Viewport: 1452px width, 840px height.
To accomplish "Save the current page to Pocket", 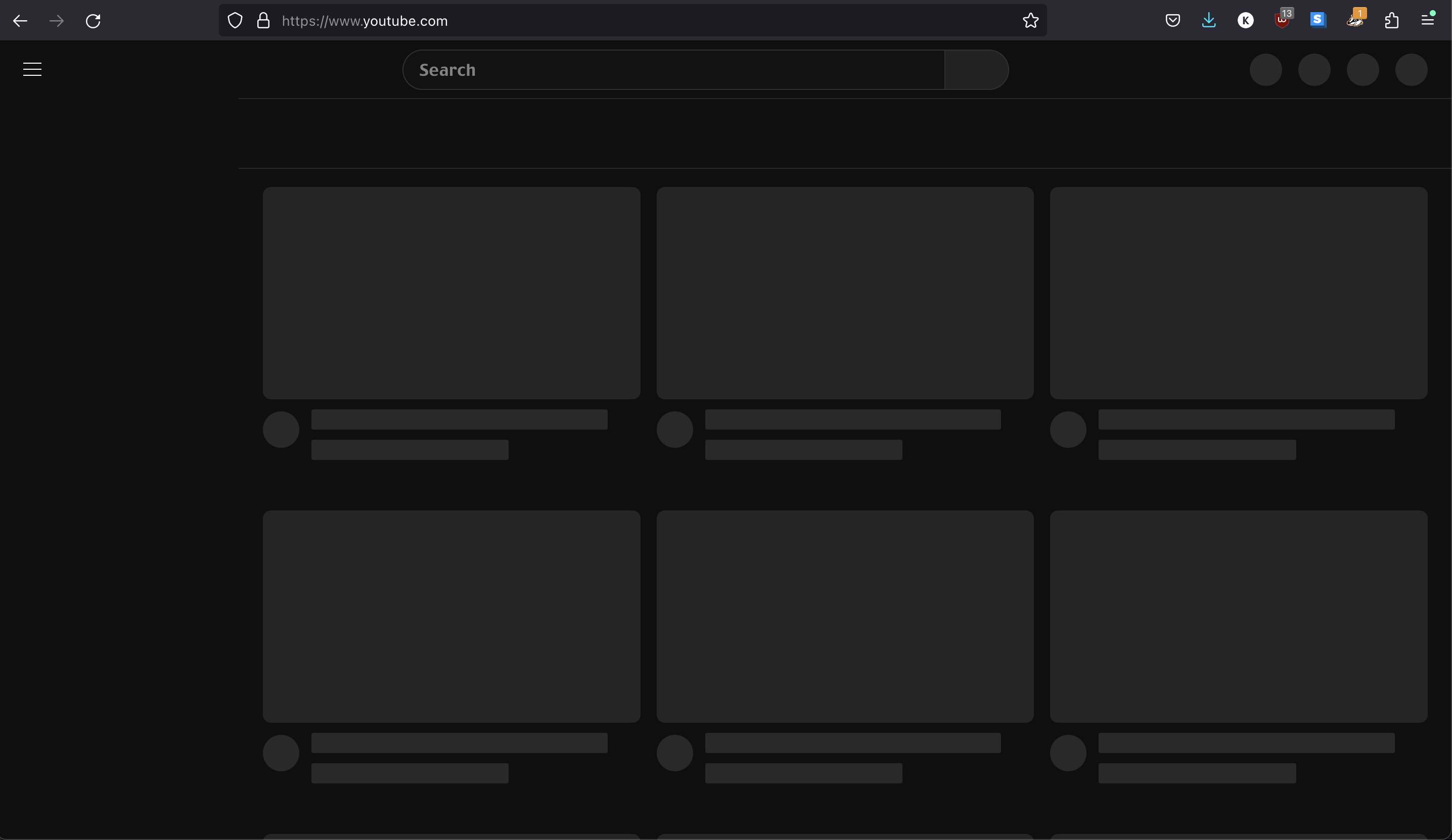I will 1172,20.
